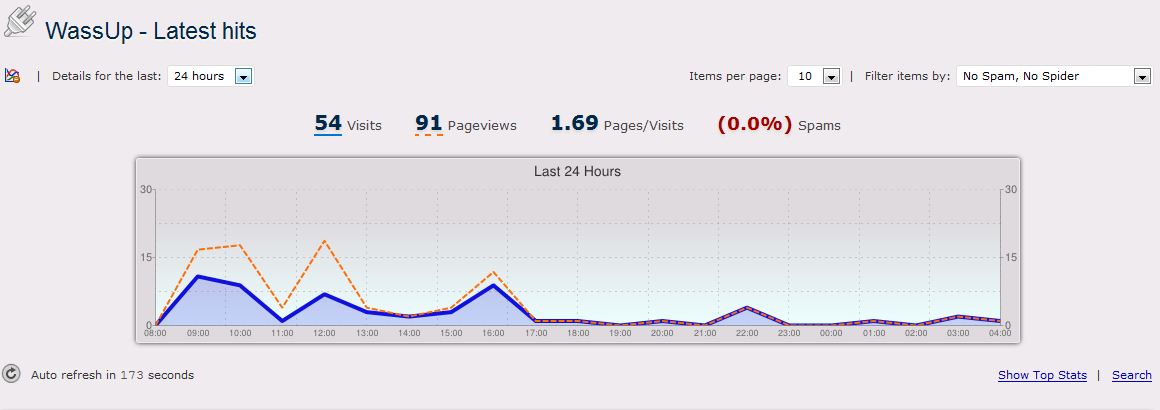The width and height of the screenshot is (1160, 410).
Task: Click the 22:00 bump on the graph
Action: [747, 307]
